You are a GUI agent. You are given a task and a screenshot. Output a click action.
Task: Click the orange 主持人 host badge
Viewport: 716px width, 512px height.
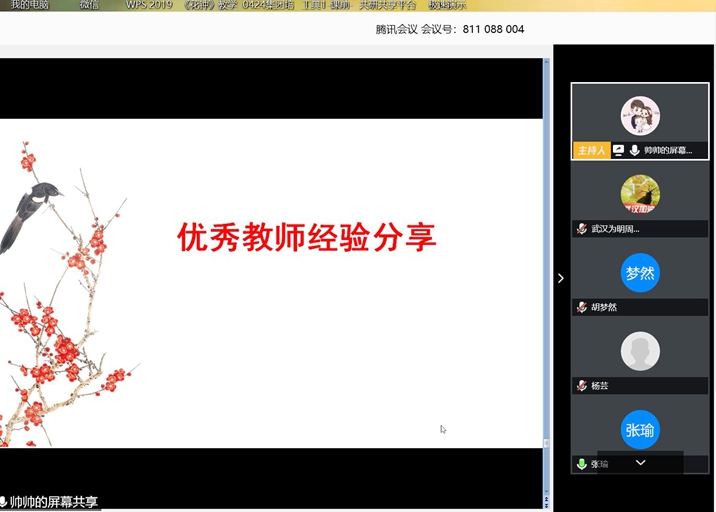(x=591, y=150)
